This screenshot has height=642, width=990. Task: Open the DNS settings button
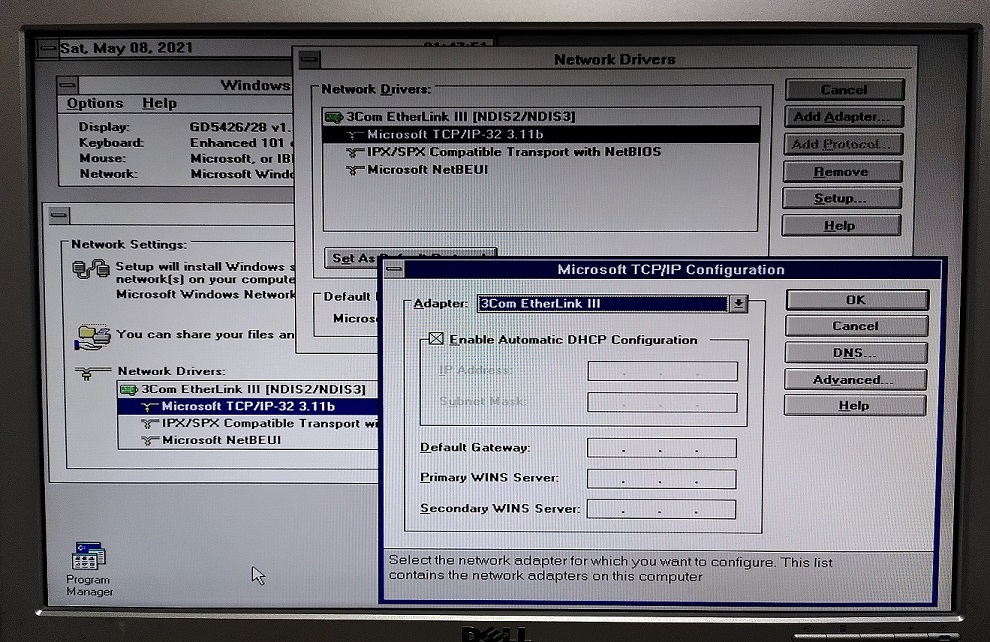[x=856, y=353]
